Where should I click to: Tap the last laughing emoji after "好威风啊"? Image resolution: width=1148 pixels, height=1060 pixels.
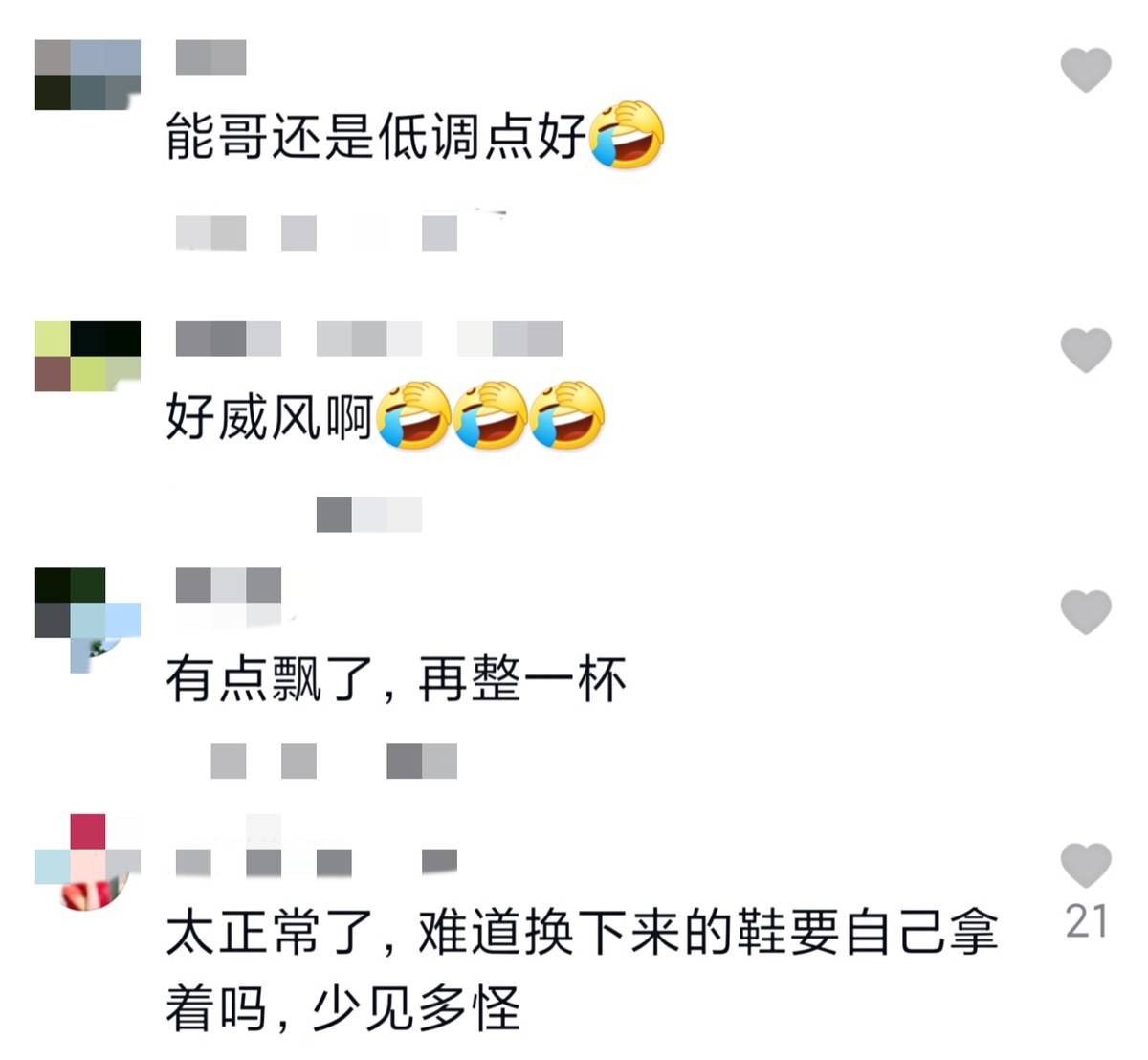point(567,414)
